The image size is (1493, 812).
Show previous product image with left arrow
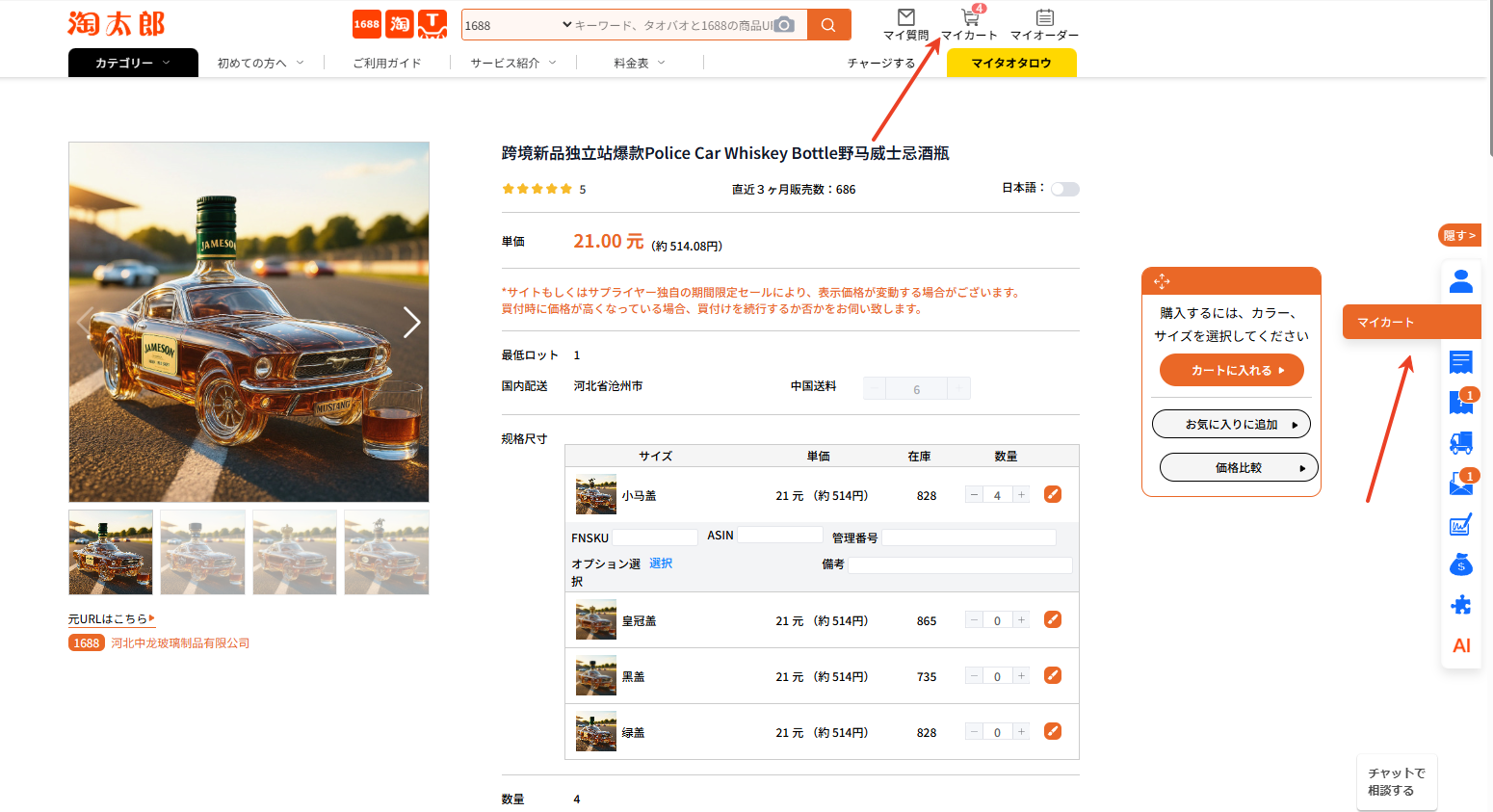(x=86, y=322)
